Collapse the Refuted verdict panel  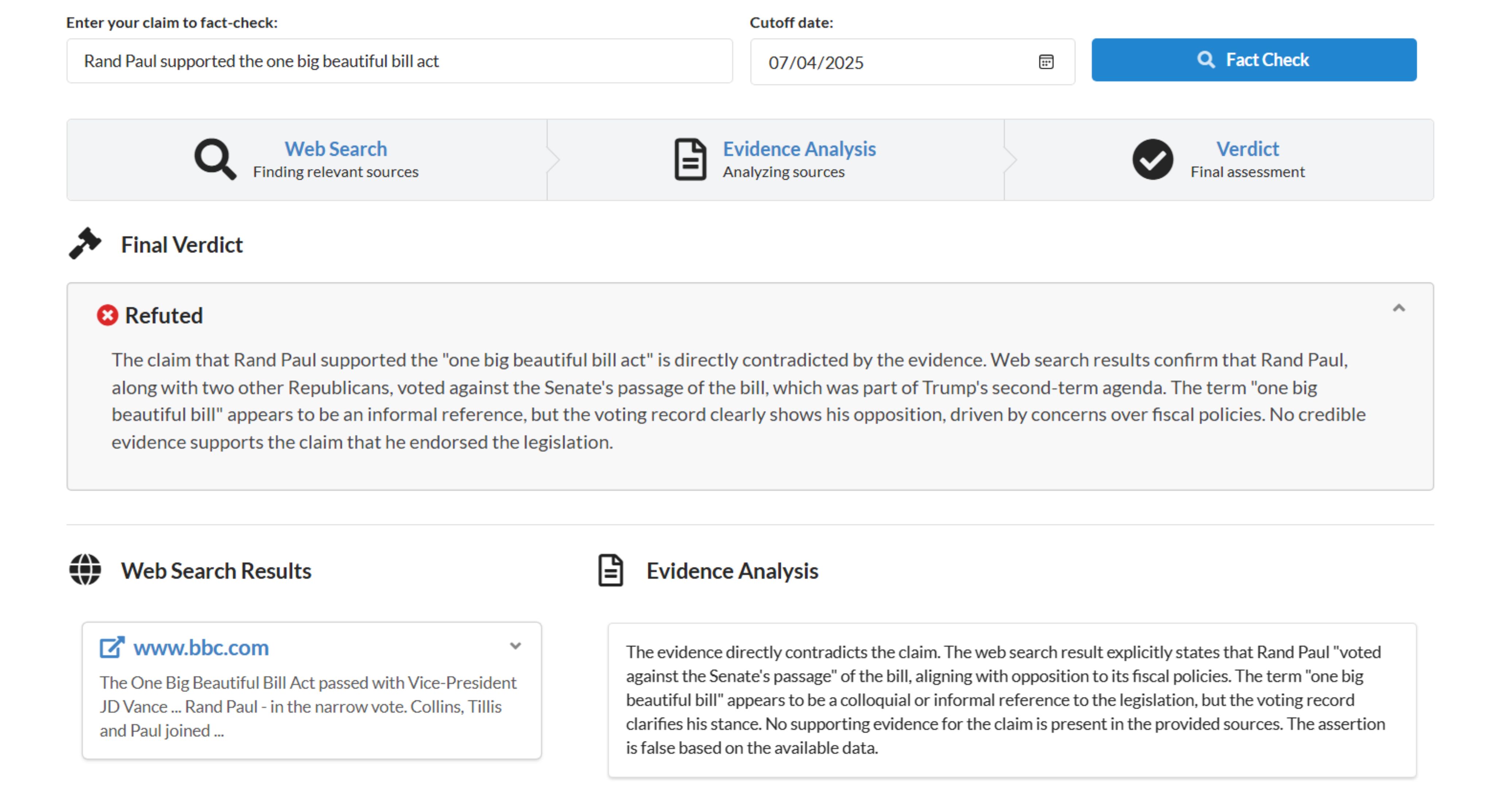pyautogui.click(x=1399, y=308)
